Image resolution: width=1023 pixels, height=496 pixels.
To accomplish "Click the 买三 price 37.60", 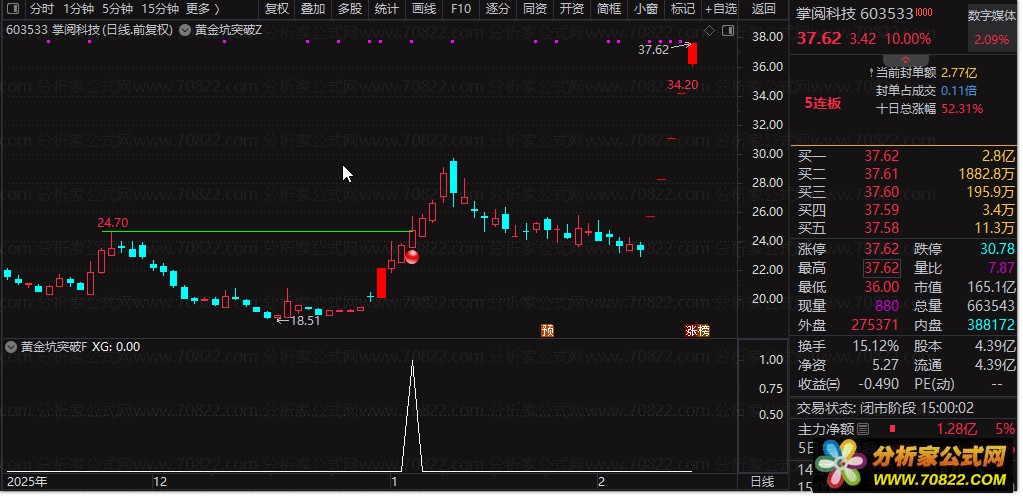I will coord(881,192).
